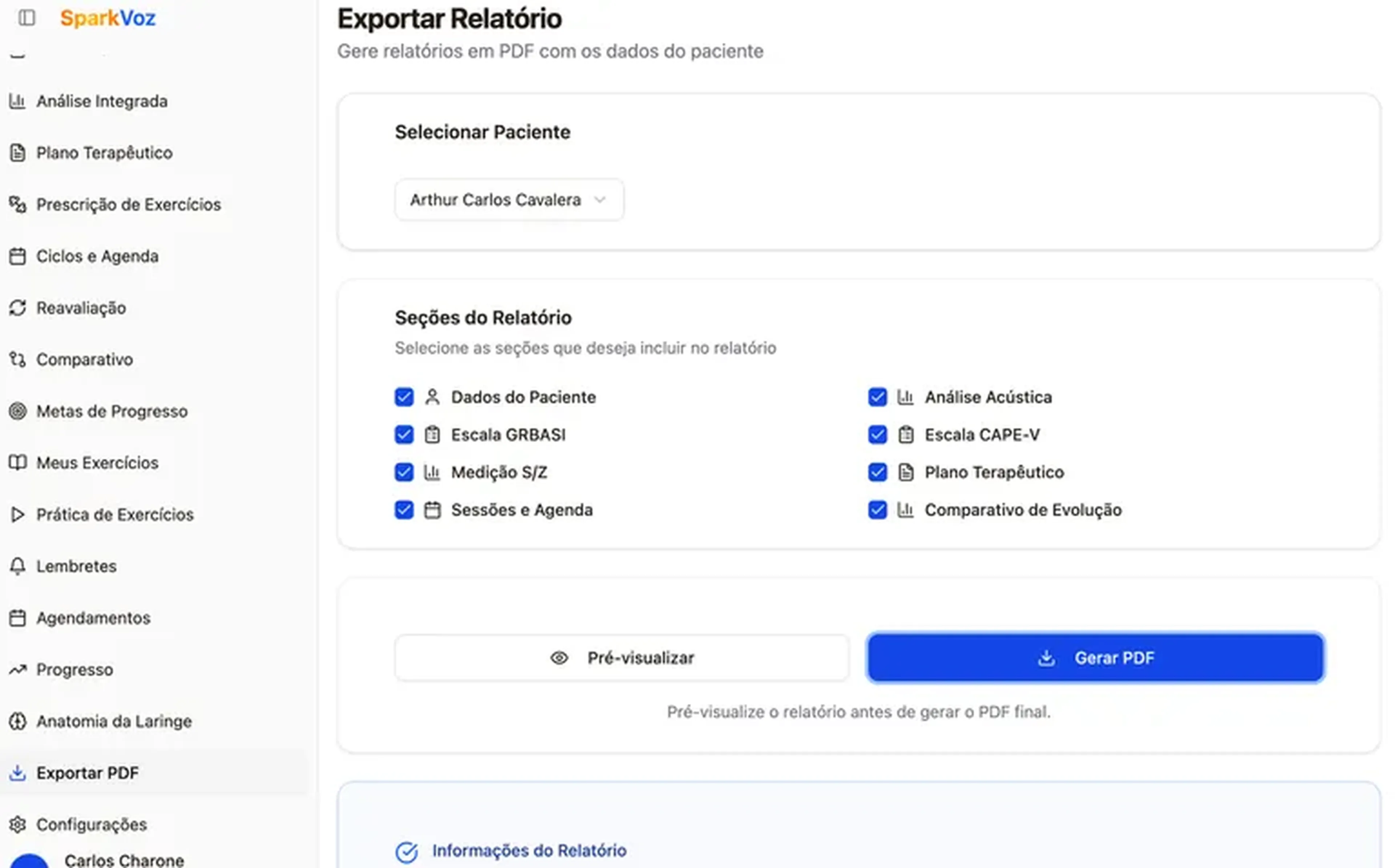Viewport: 1395px width, 868px height.
Task: Click the Lembretes bell icon
Action: (18, 566)
